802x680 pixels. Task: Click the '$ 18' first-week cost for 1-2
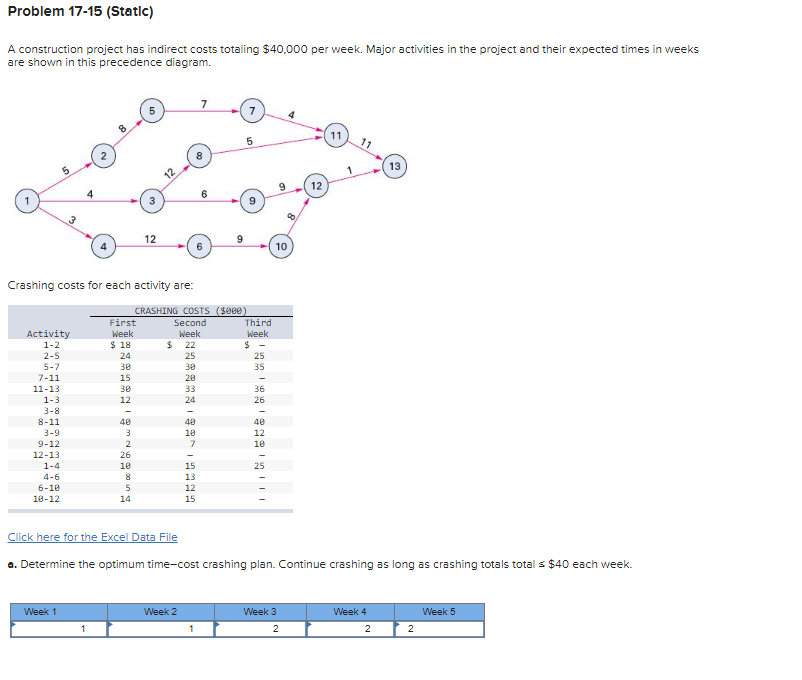click(x=121, y=345)
